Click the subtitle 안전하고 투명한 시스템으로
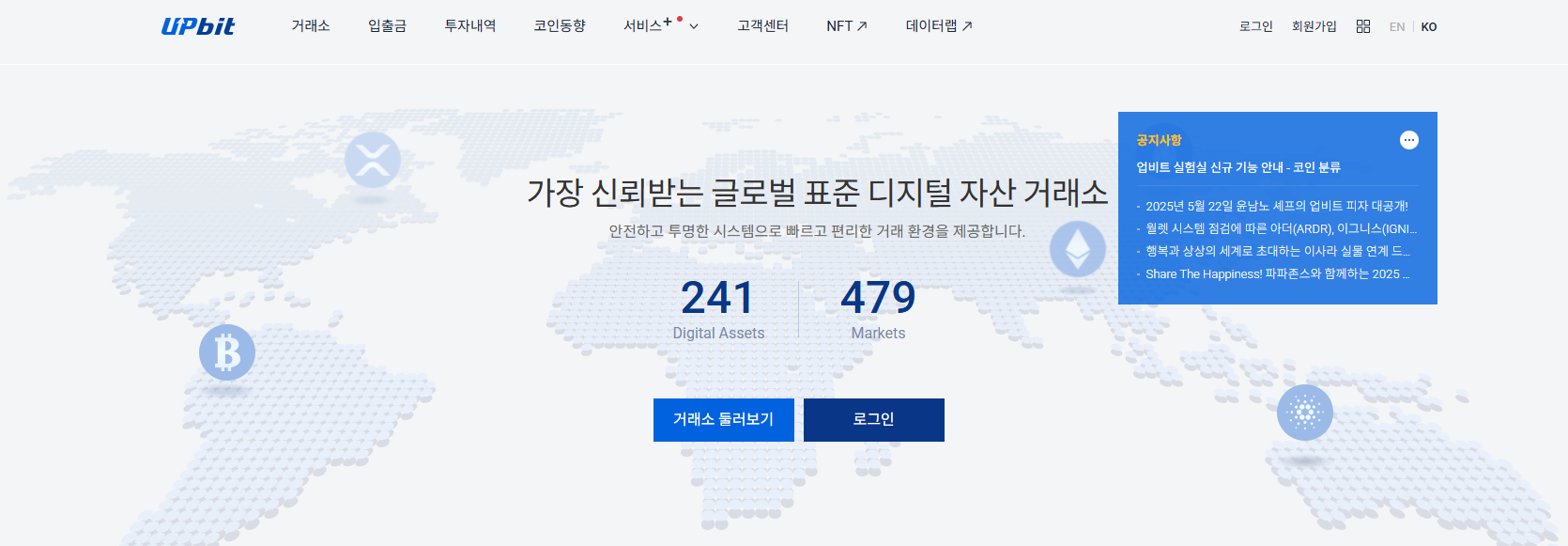The height and width of the screenshot is (546, 1568). coord(817,231)
